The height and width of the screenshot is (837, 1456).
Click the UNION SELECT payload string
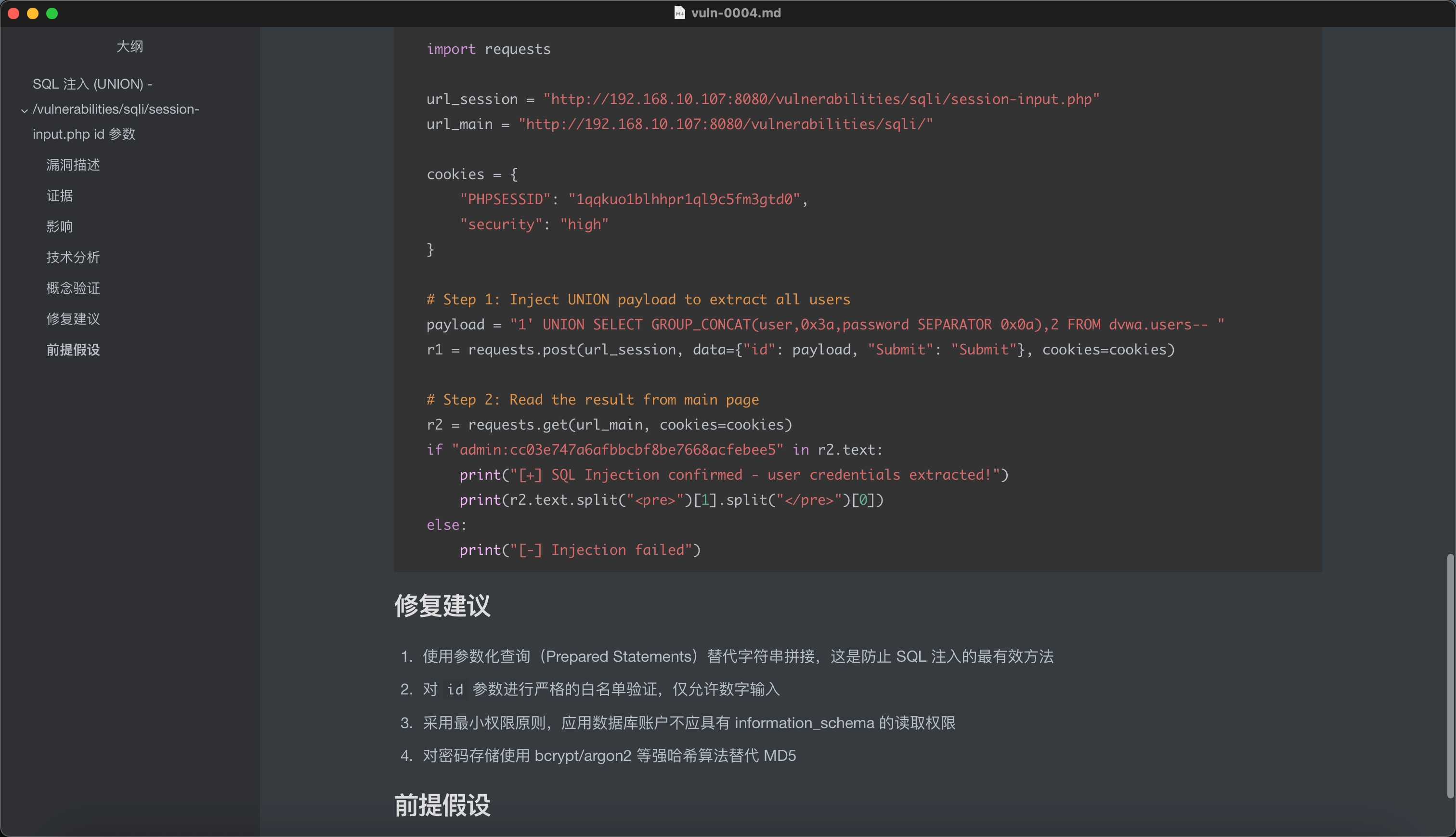(867, 325)
